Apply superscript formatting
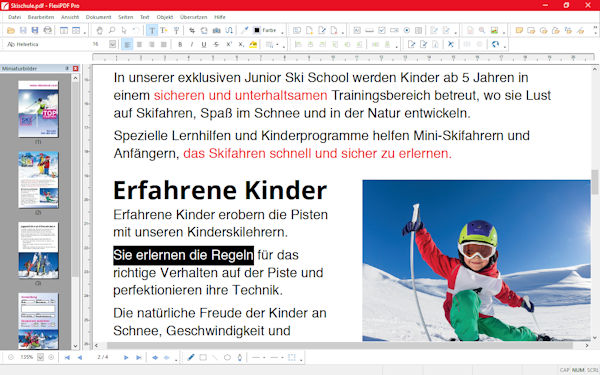 228,44
